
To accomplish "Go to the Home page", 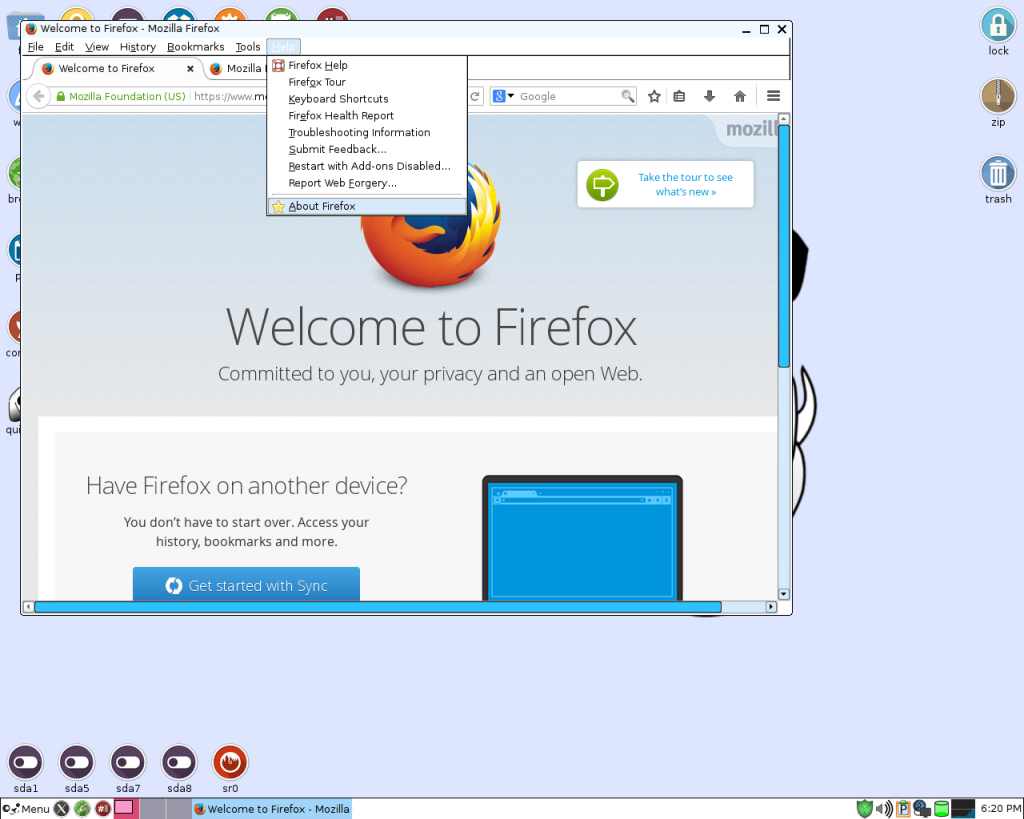I will pyautogui.click(x=739, y=97).
